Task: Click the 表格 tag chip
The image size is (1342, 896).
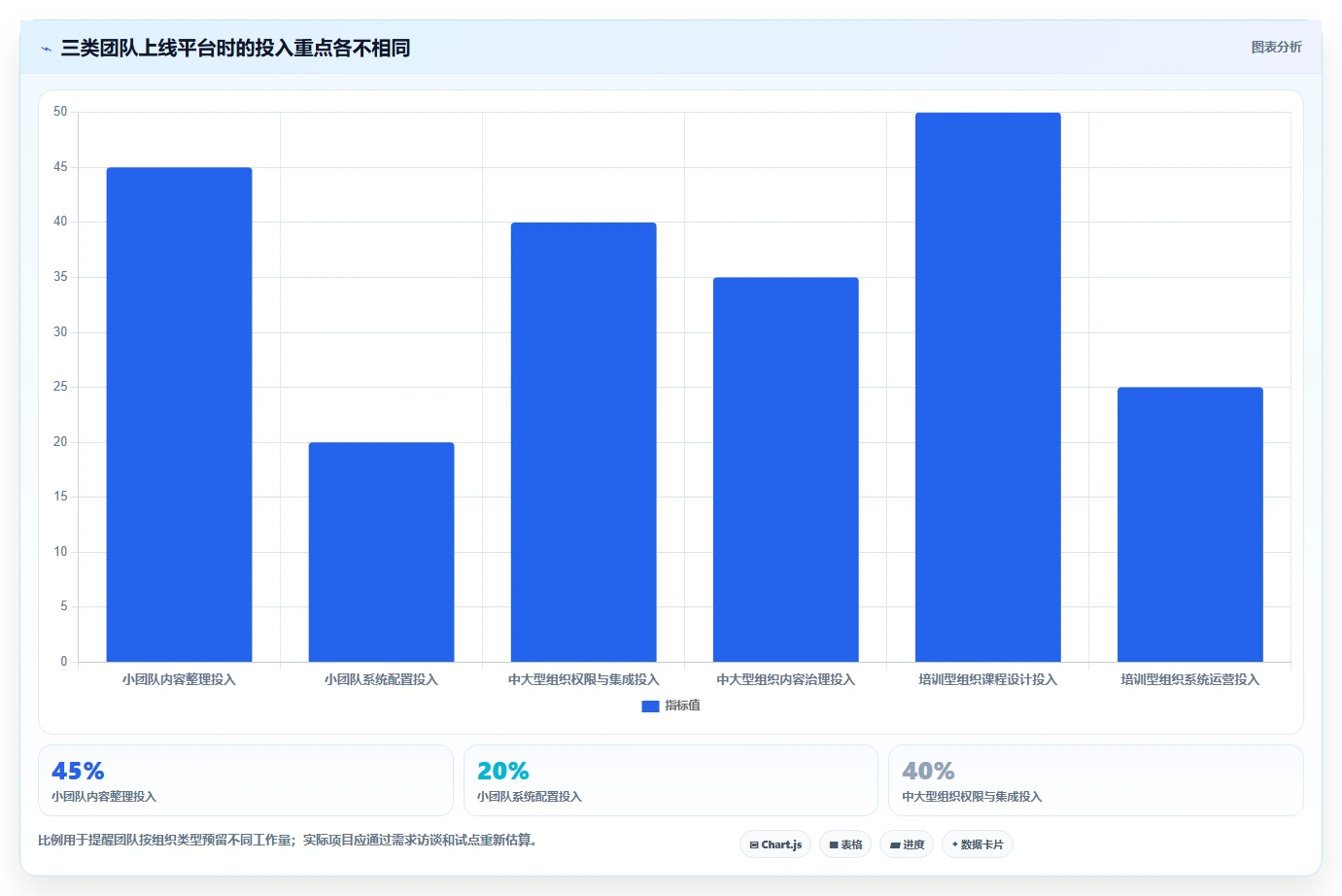Action: 845,844
